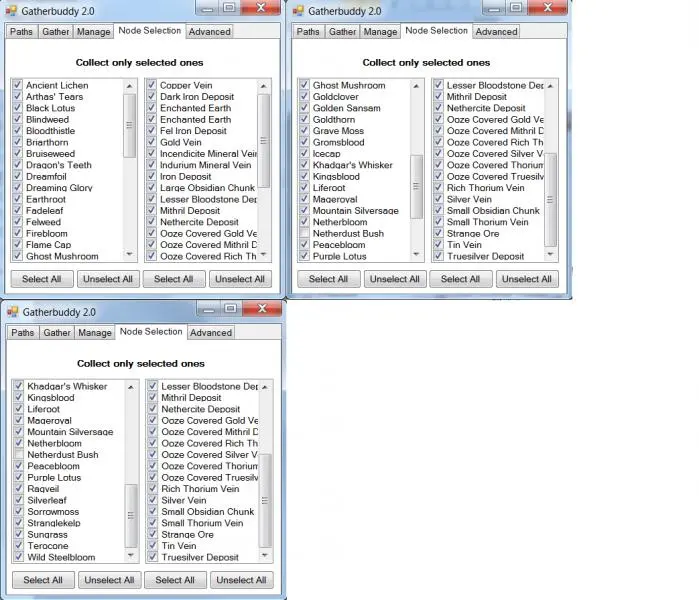The height and width of the screenshot is (600, 699).
Task: Open Paths tab in the Ragveil window
Action: (x=23, y=333)
